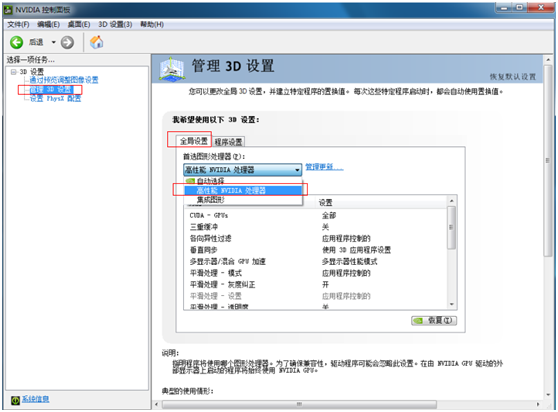Open the 桌面(E) menu
The image size is (558, 412).
(x=79, y=24)
